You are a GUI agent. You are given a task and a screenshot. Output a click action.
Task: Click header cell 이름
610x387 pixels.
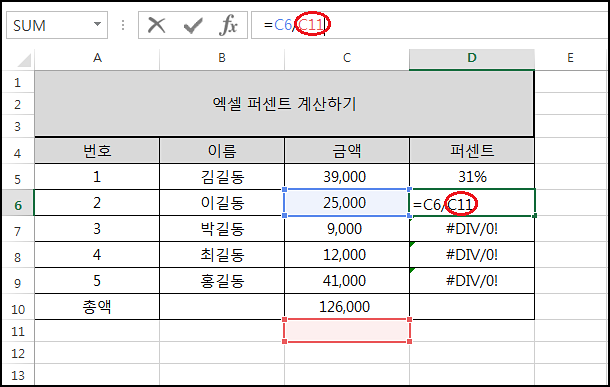click(x=222, y=151)
